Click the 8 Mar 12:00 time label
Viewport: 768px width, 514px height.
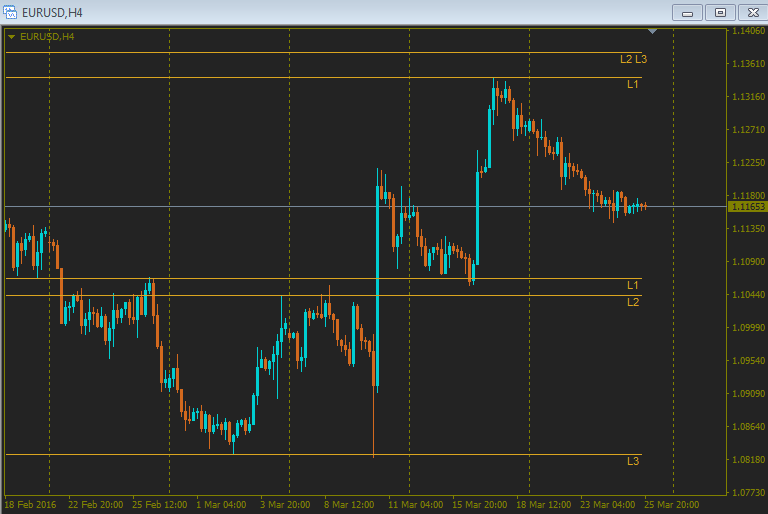click(x=349, y=505)
